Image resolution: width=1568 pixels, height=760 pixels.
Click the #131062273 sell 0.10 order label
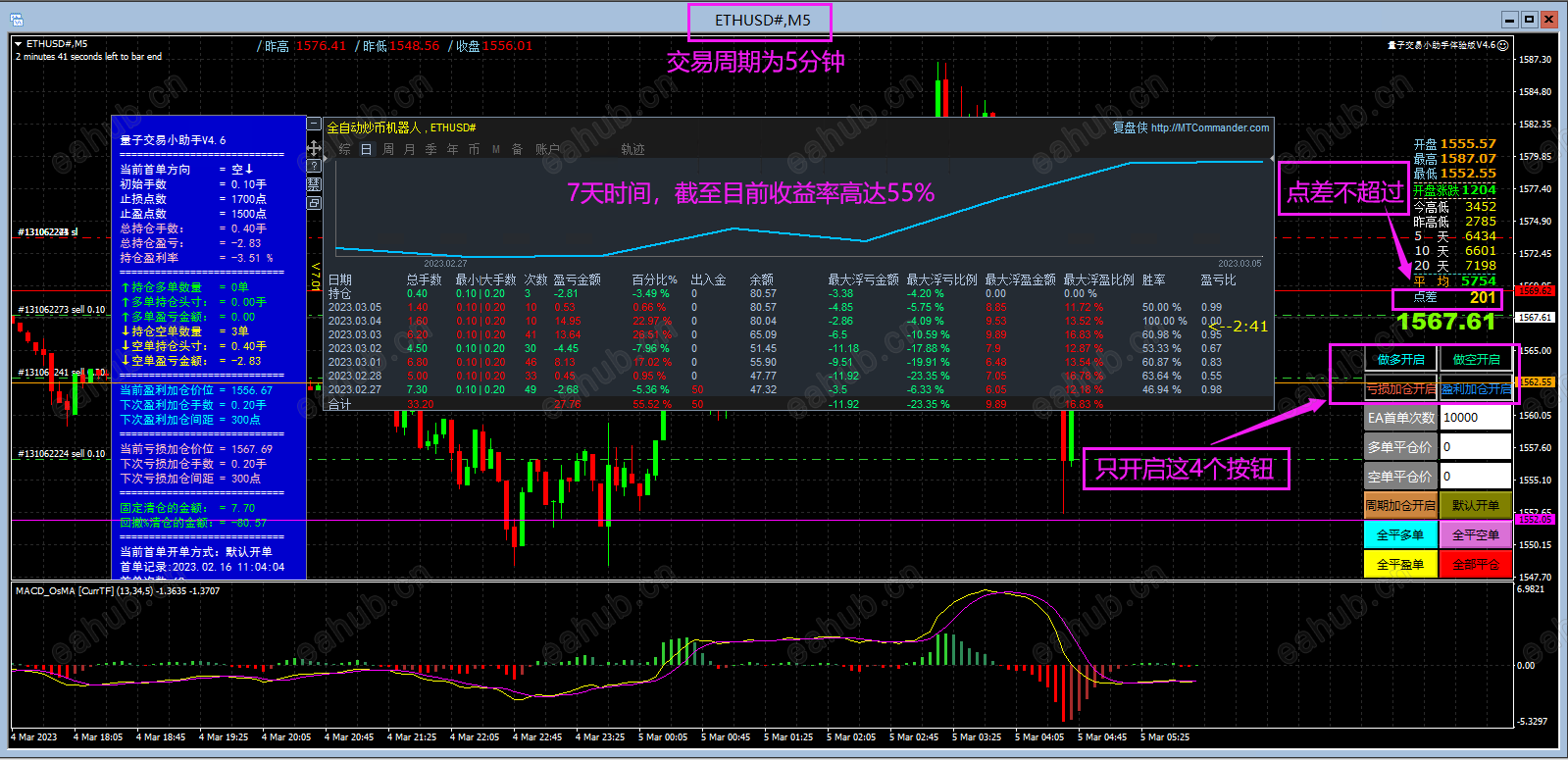(x=61, y=310)
